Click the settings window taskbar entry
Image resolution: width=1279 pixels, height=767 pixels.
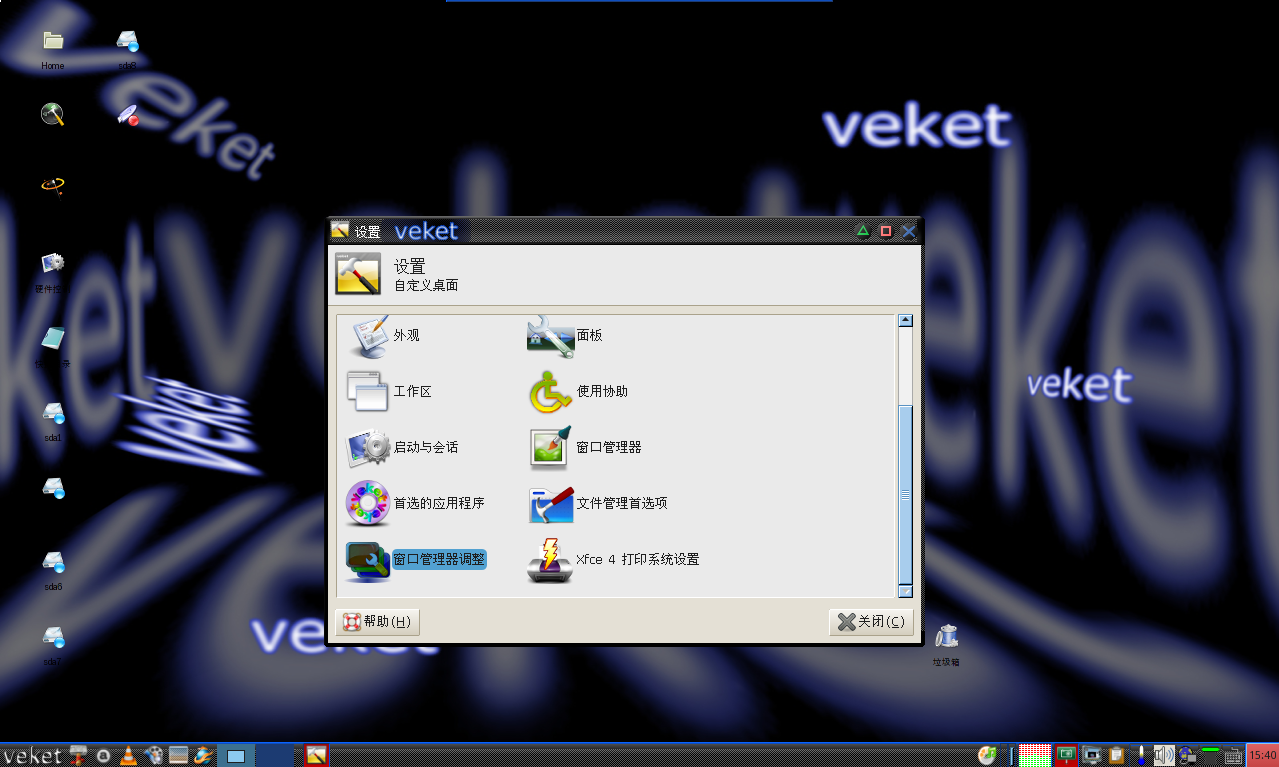[x=317, y=755]
